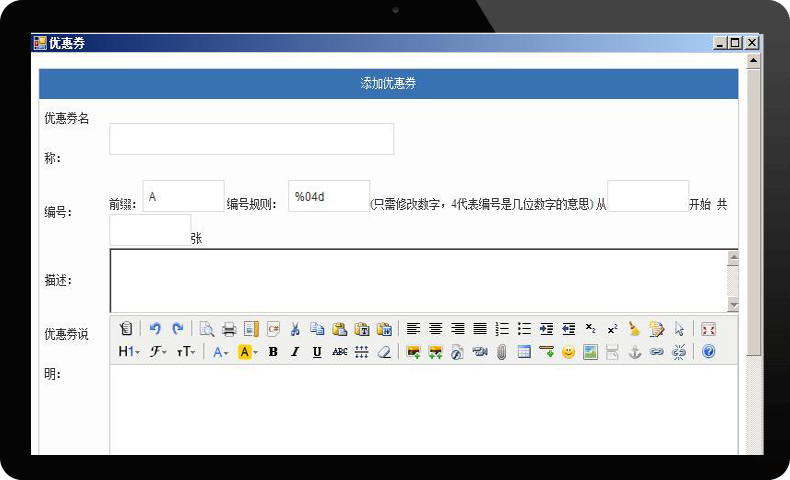The width and height of the screenshot is (790, 480).
Task: Click the start number field before 开始
Action: [x=648, y=196]
